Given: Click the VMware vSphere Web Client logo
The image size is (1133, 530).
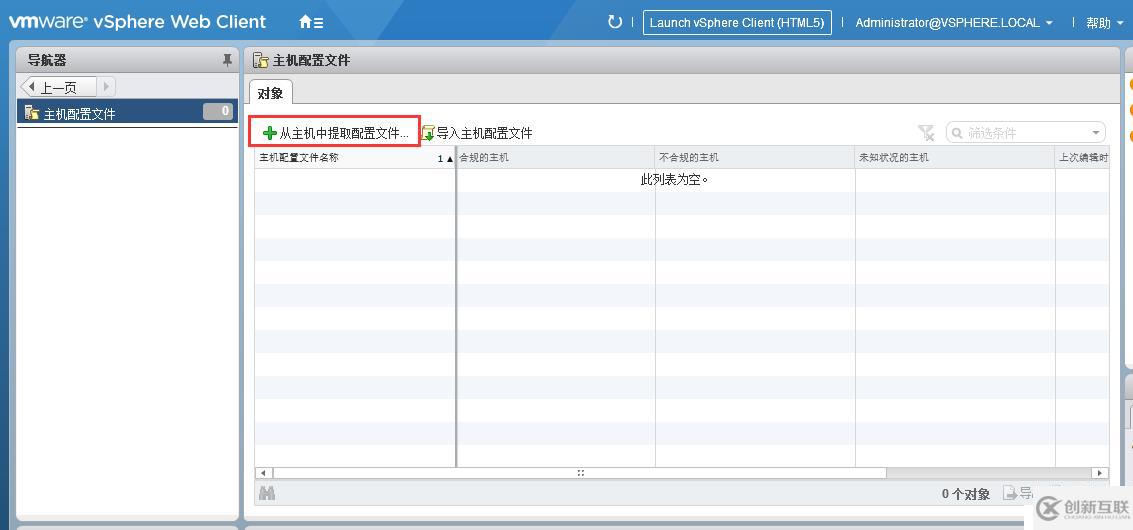Looking at the screenshot, I should (137, 22).
